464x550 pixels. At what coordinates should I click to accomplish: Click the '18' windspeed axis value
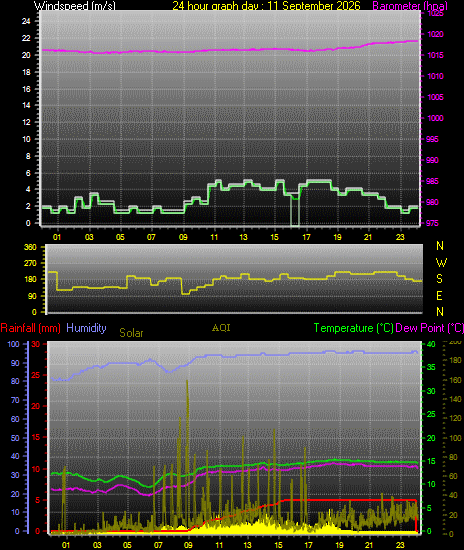pos(26,72)
